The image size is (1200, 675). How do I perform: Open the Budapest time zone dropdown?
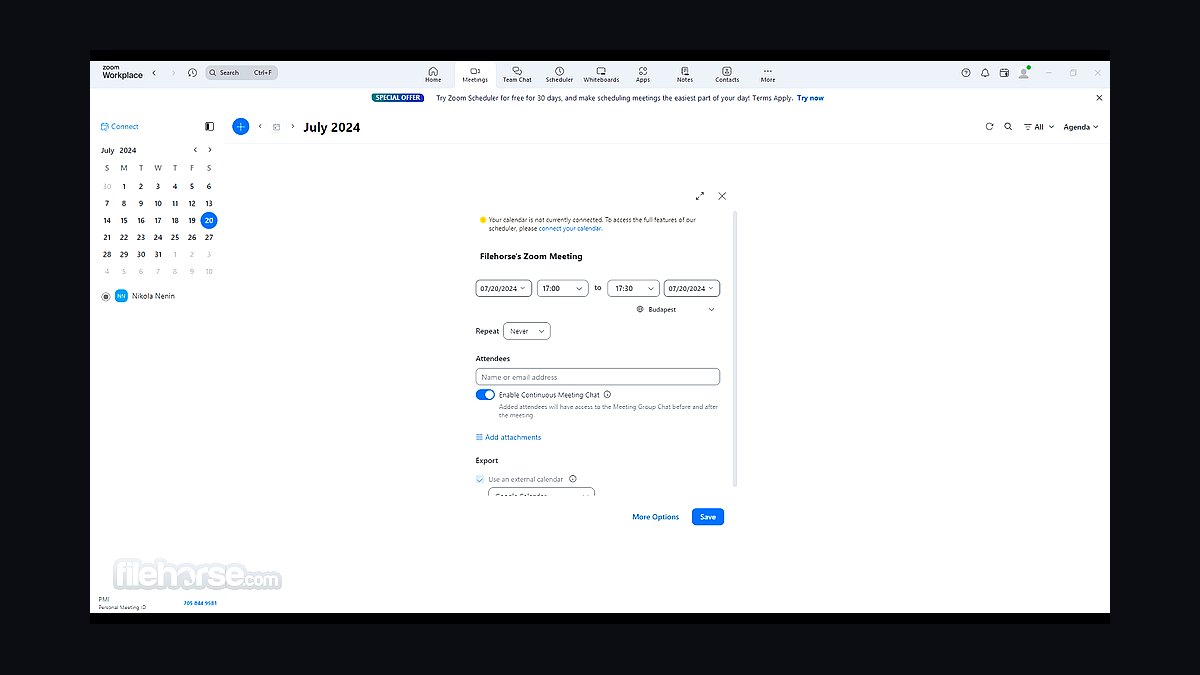coord(676,310)
